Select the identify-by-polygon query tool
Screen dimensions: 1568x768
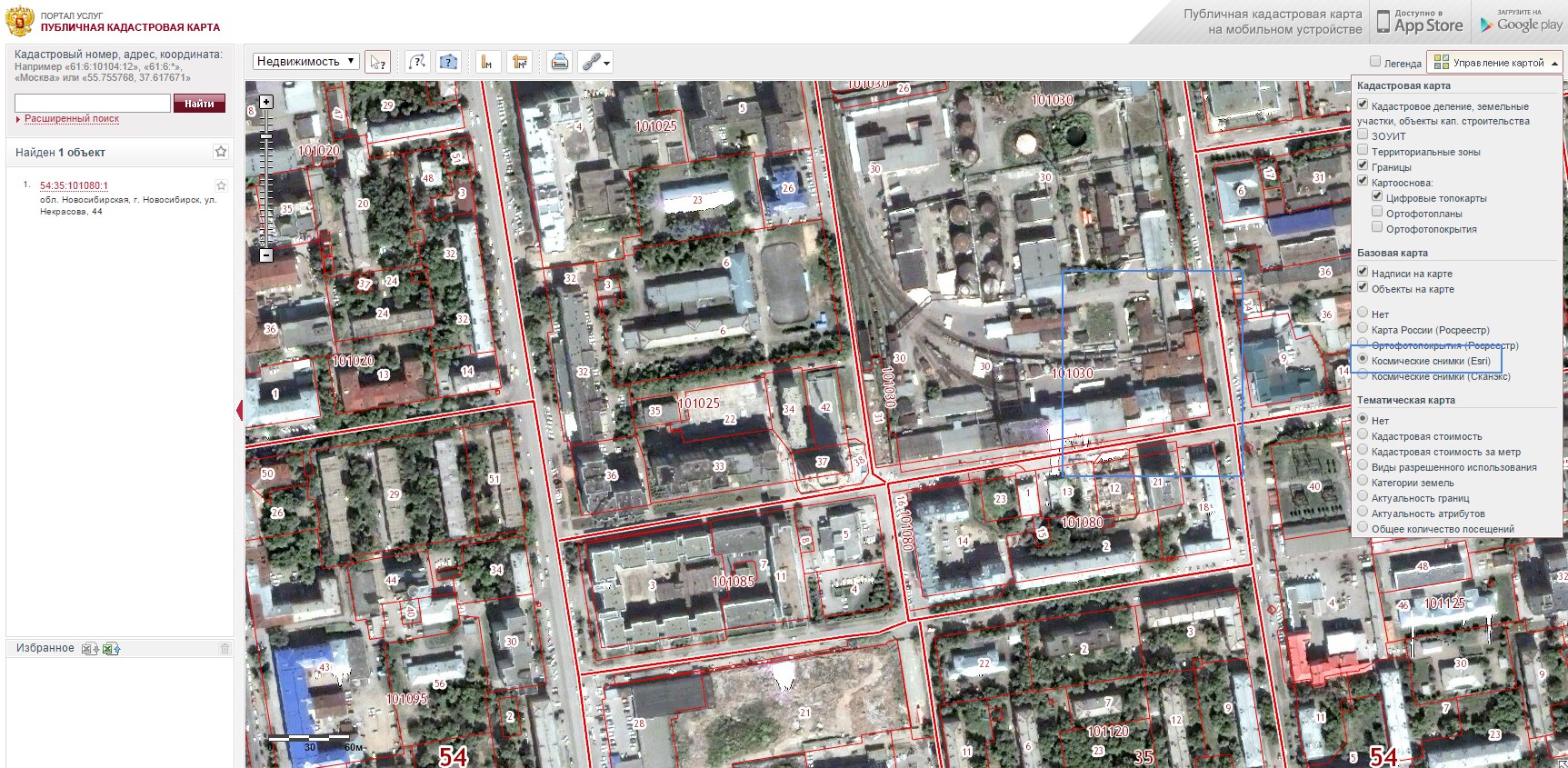click(x=448, y=62)
